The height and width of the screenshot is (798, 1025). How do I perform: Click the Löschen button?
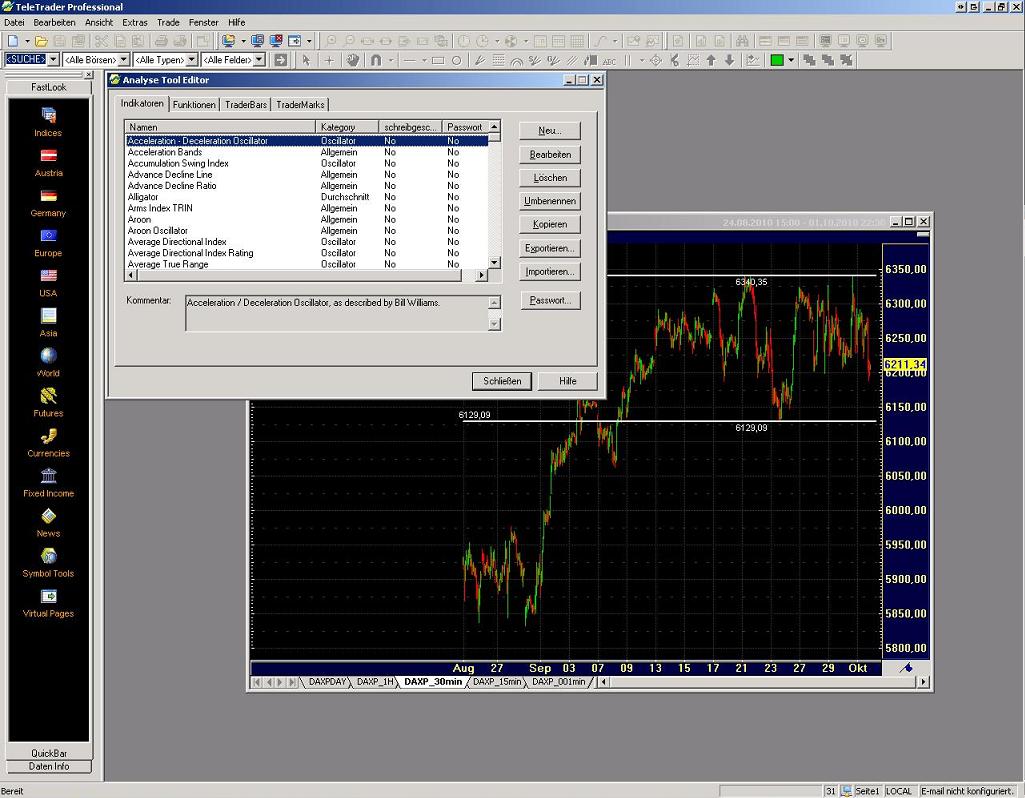click(550, 178)
